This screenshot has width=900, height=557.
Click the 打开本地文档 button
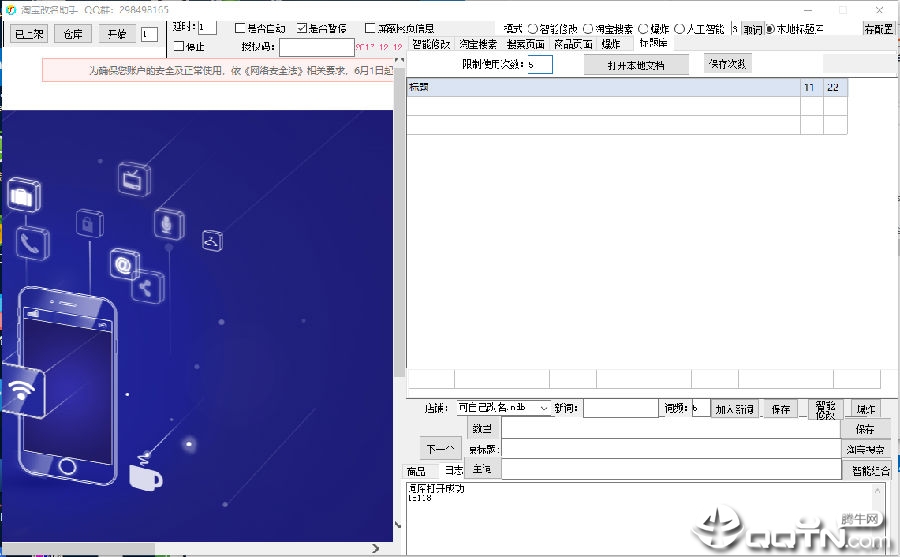click(x=636, y=65)
